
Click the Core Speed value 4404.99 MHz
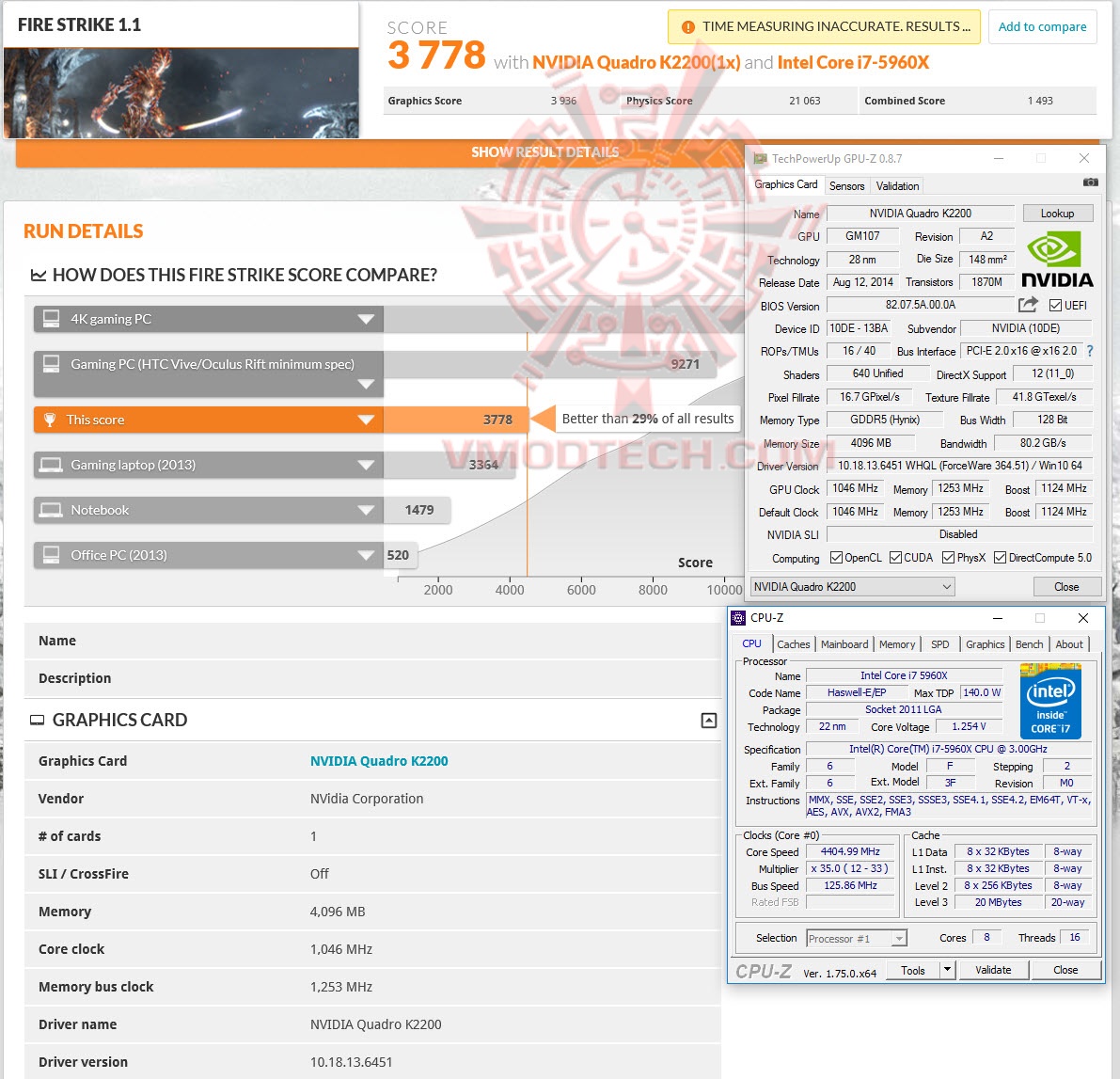[x=850, y=851]
